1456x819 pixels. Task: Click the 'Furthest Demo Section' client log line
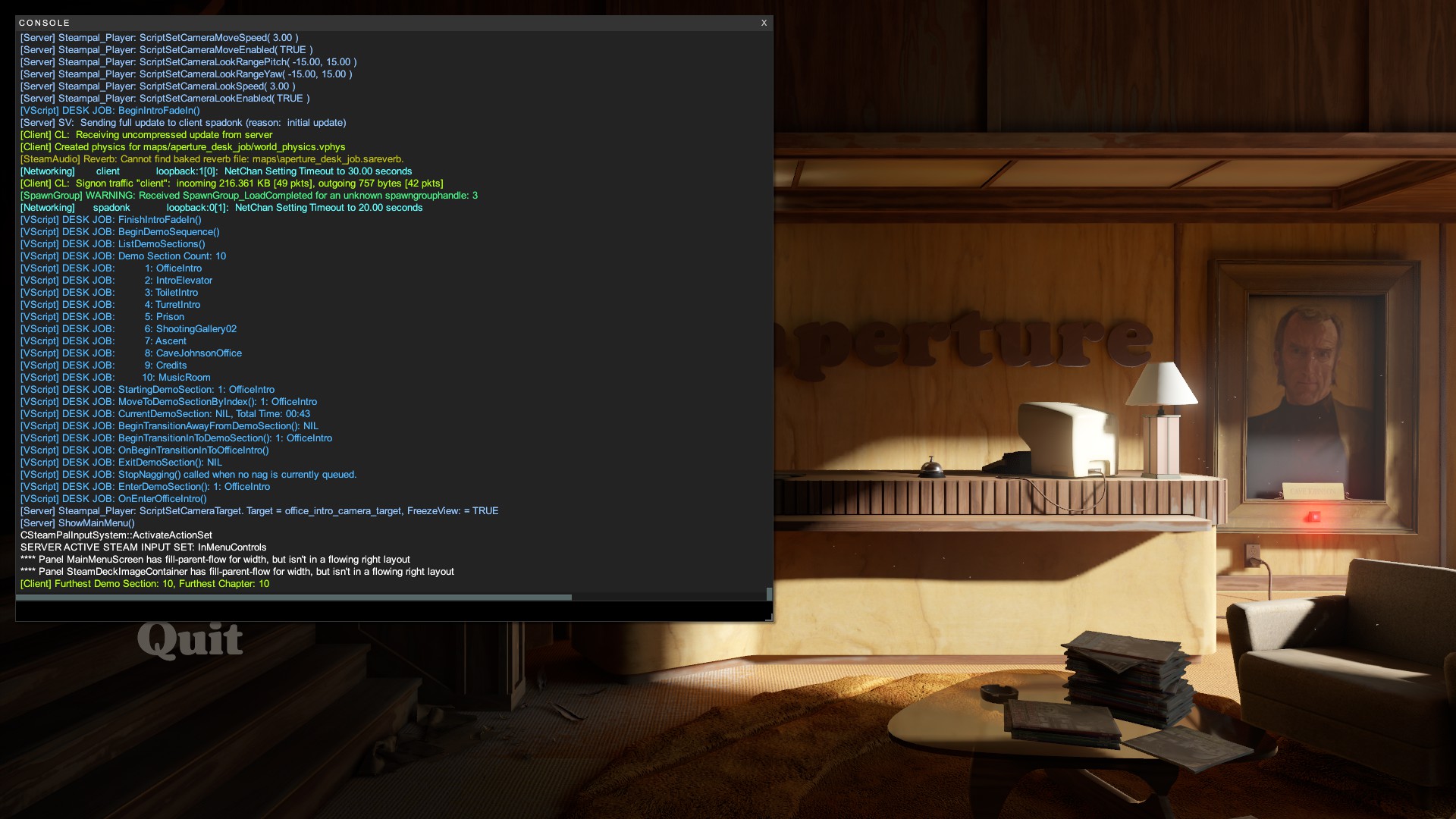click(x=145, y=584)
